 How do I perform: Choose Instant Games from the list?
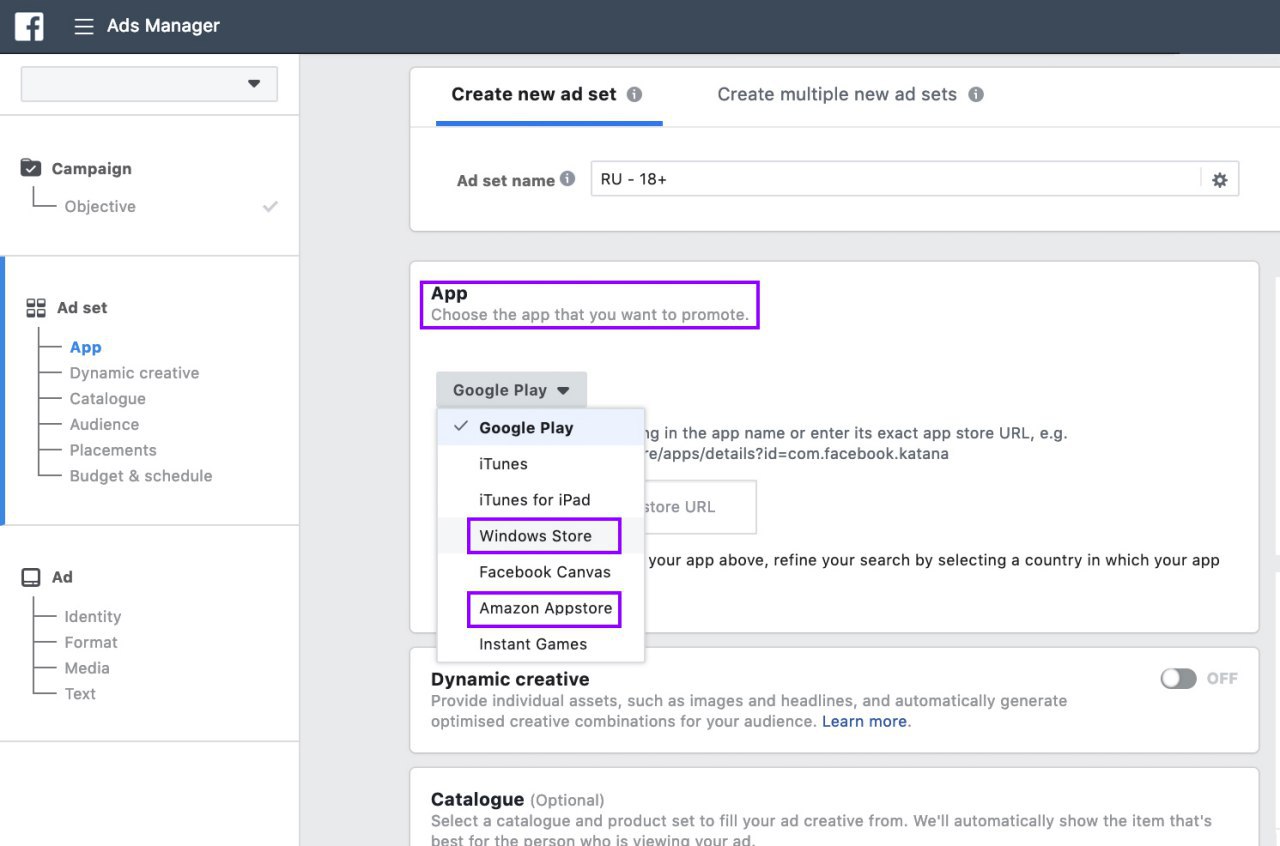coord(541,643)
